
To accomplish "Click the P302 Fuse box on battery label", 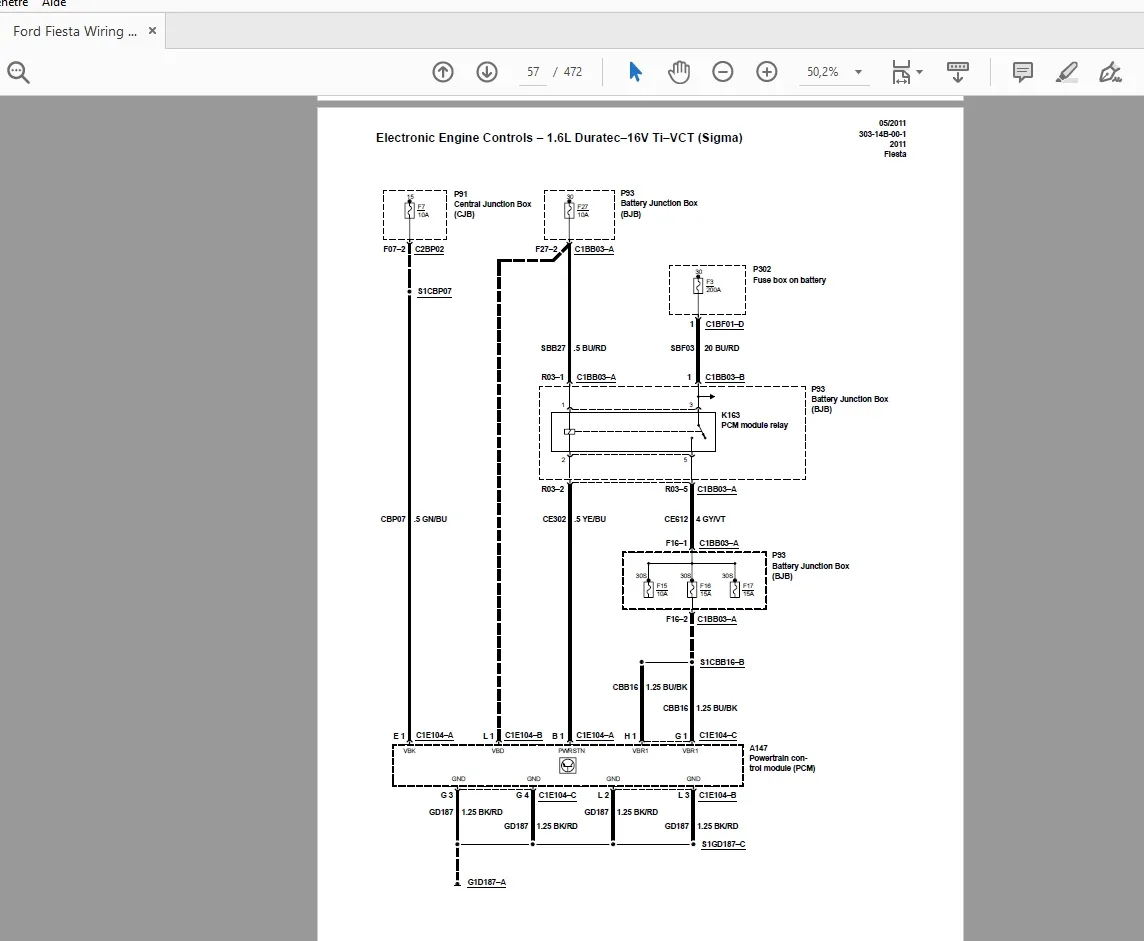I will [789, 275].
